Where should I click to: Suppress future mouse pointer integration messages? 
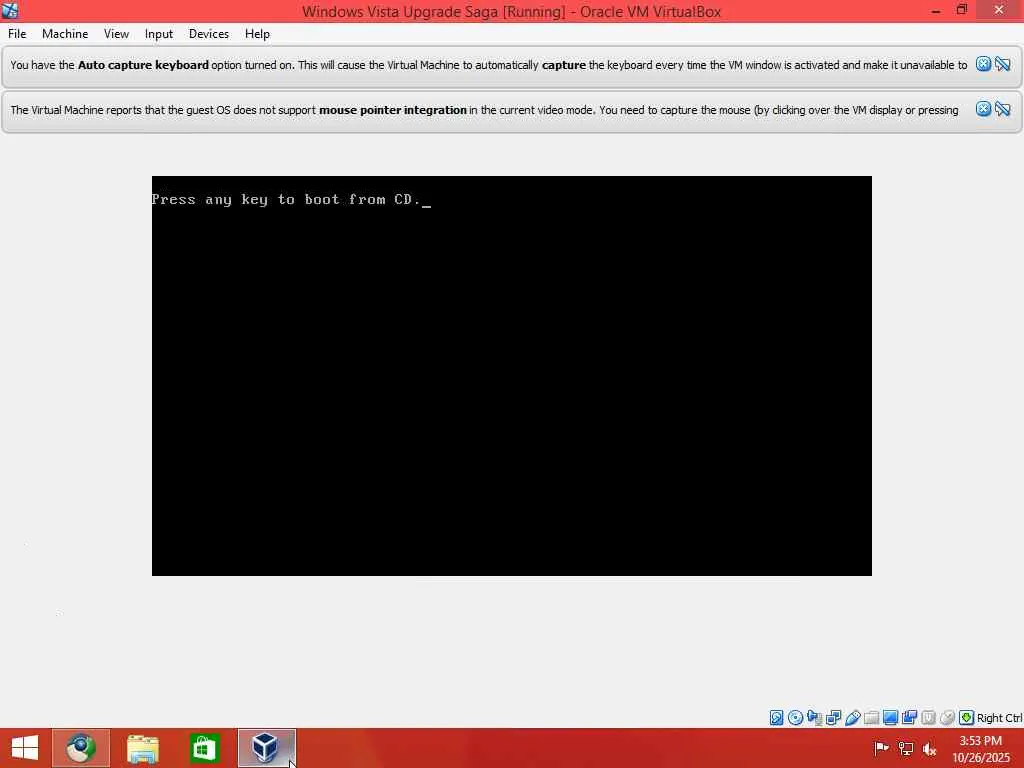click(1003, 109)
